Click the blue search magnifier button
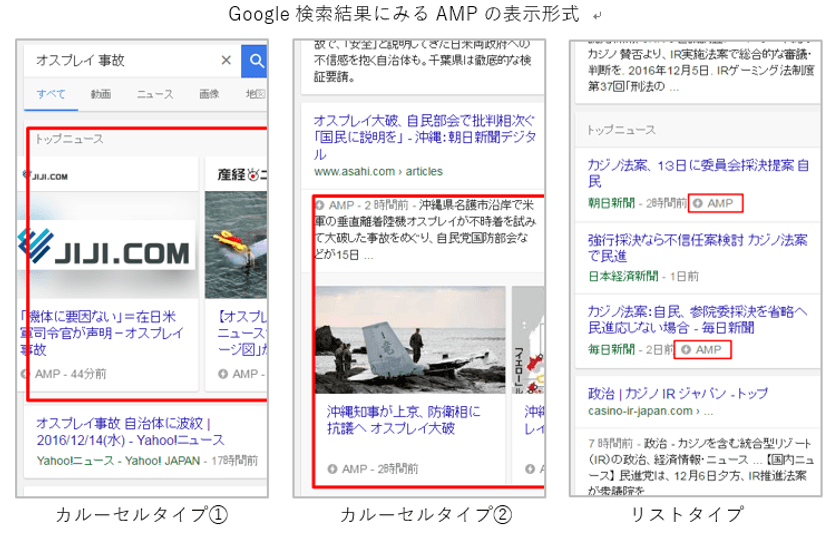Viewport: 840px width, 534px height. [x=254, y=61]
